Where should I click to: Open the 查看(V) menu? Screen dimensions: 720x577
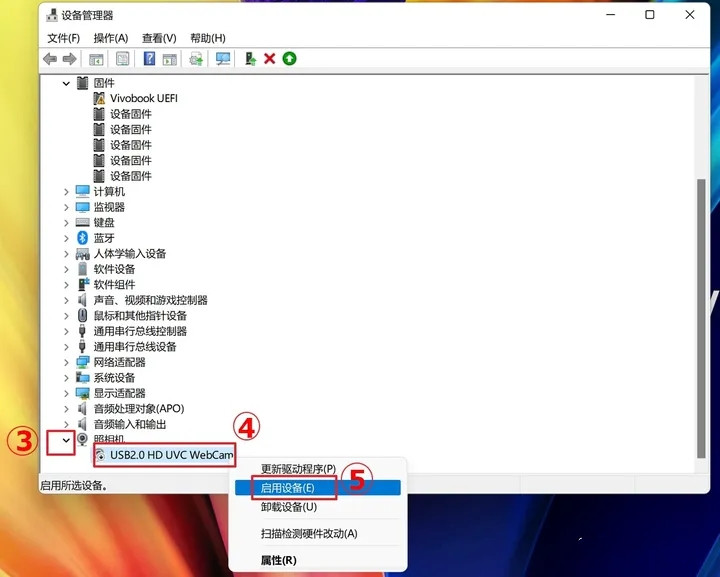coord(159,38)
